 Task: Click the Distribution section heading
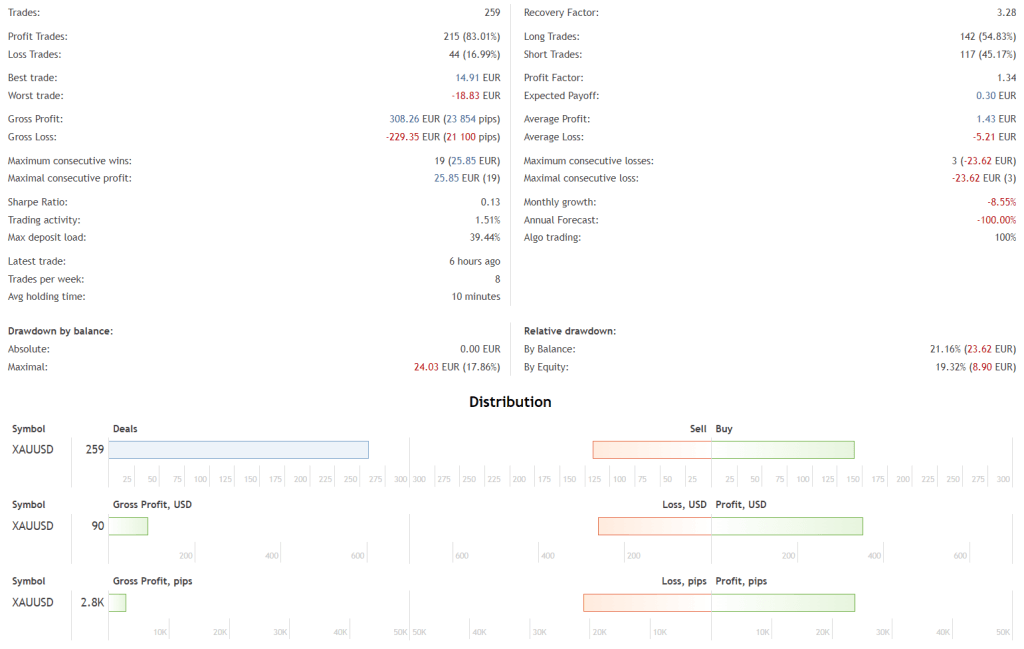(510, 402)
